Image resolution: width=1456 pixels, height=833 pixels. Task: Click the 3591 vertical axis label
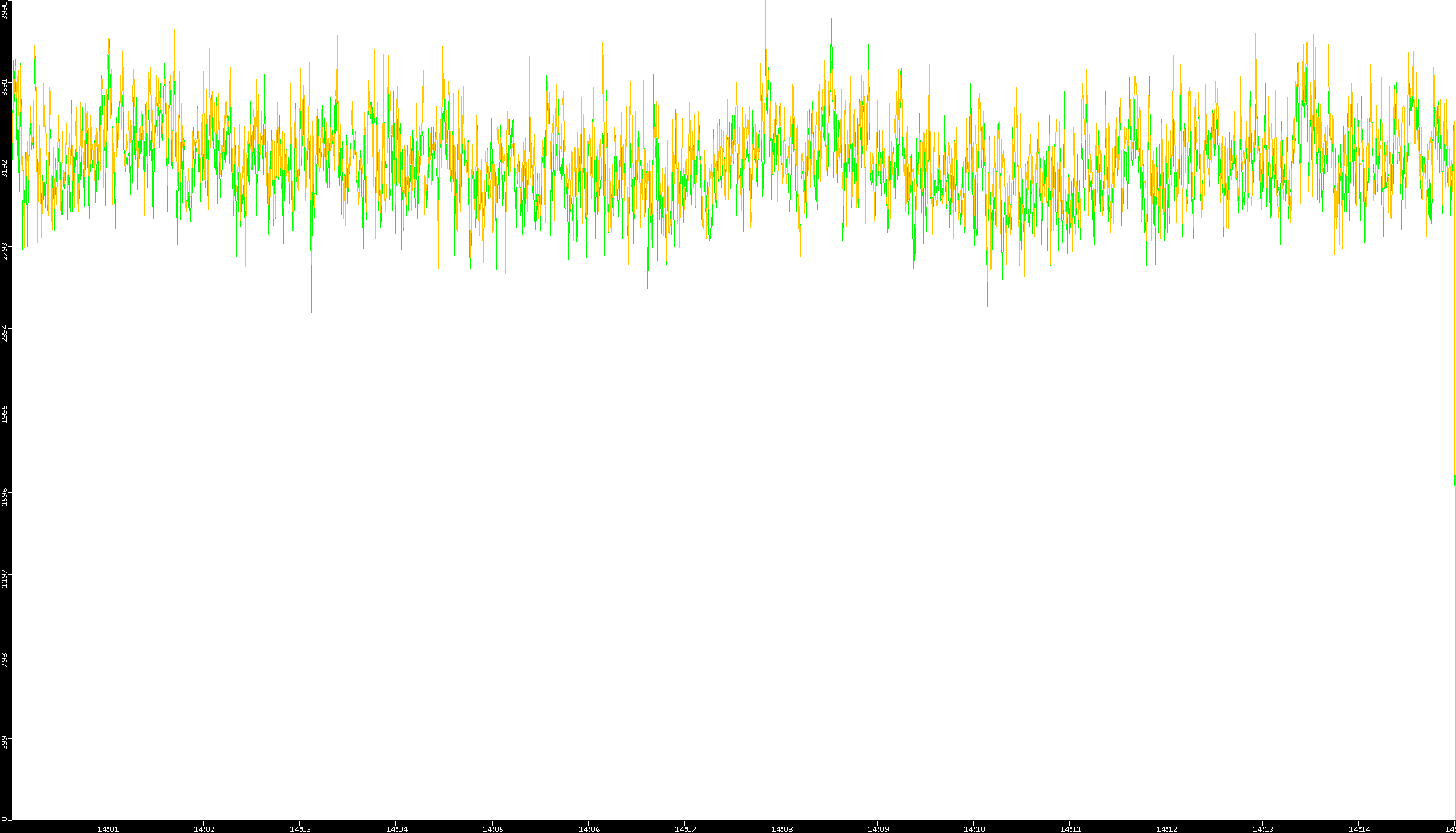pos(5,87)
